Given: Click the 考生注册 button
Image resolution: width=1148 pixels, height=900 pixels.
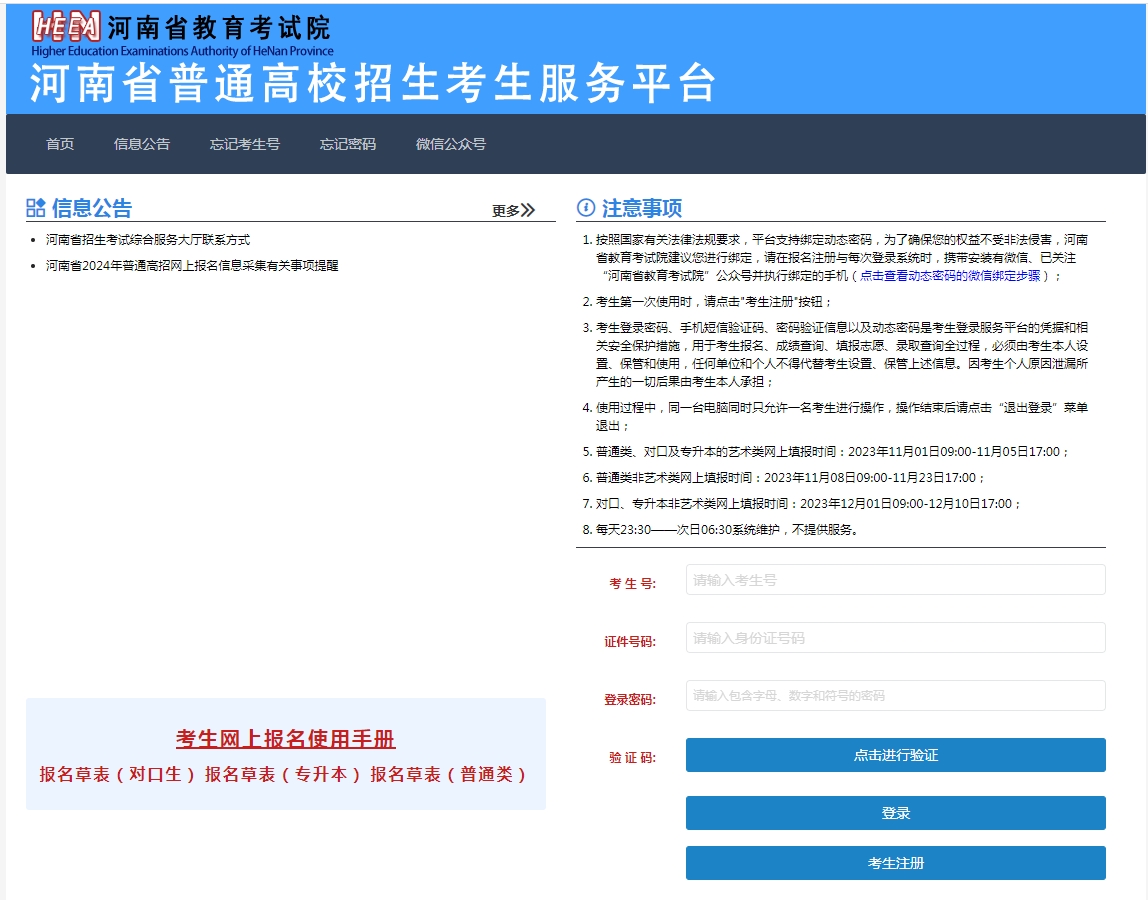Looking at the screenshot, I should tap(895, 863).
